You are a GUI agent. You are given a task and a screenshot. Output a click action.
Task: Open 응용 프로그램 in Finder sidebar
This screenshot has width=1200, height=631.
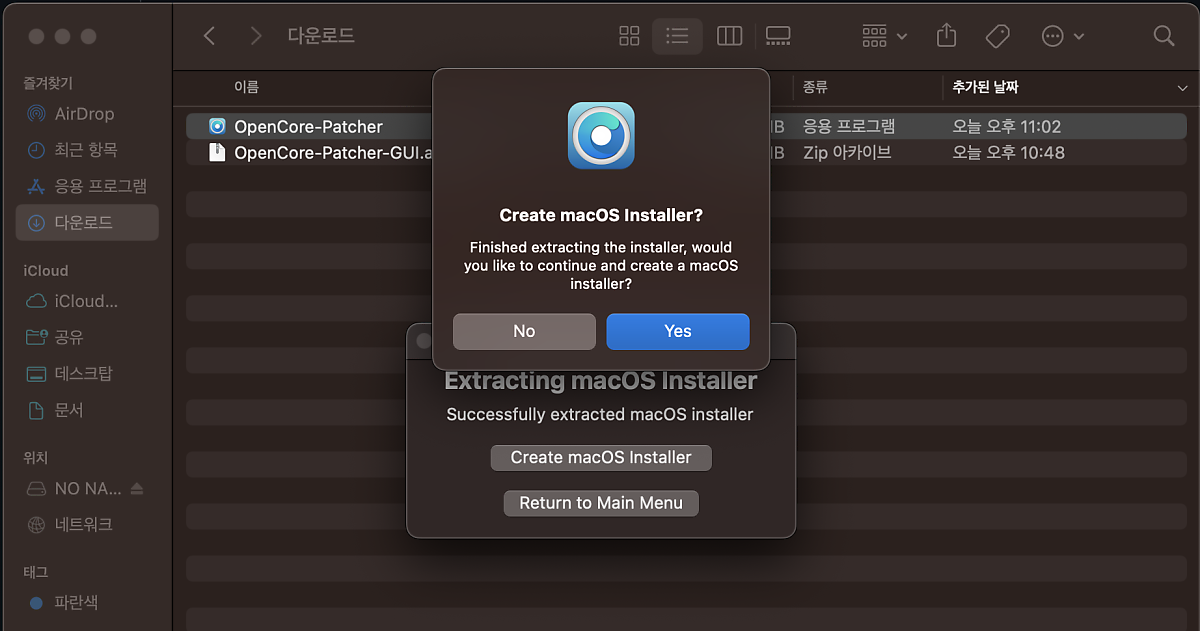[87, 186]
